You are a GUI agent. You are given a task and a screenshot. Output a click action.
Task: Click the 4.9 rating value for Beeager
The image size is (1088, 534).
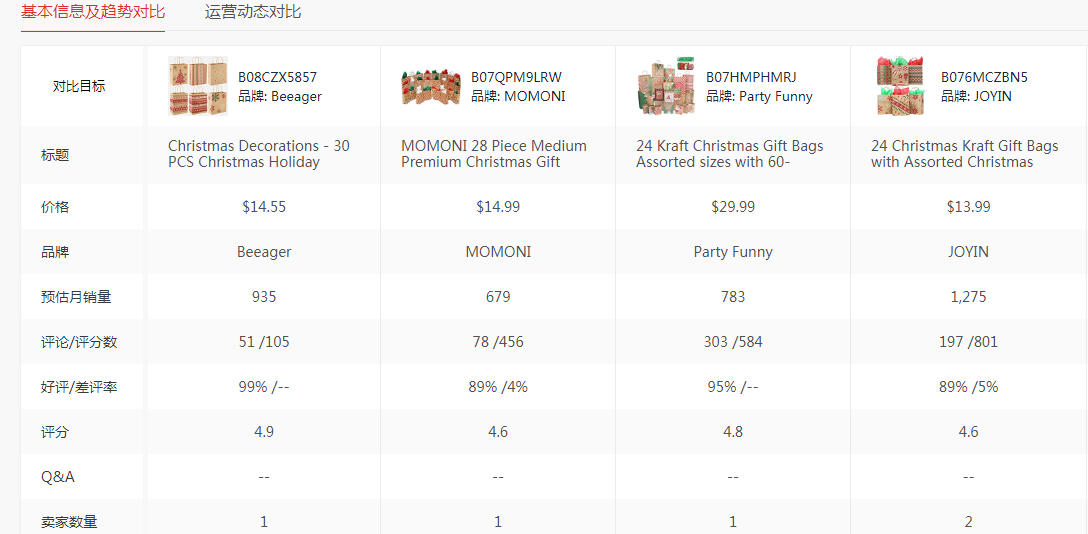point(264,432)
